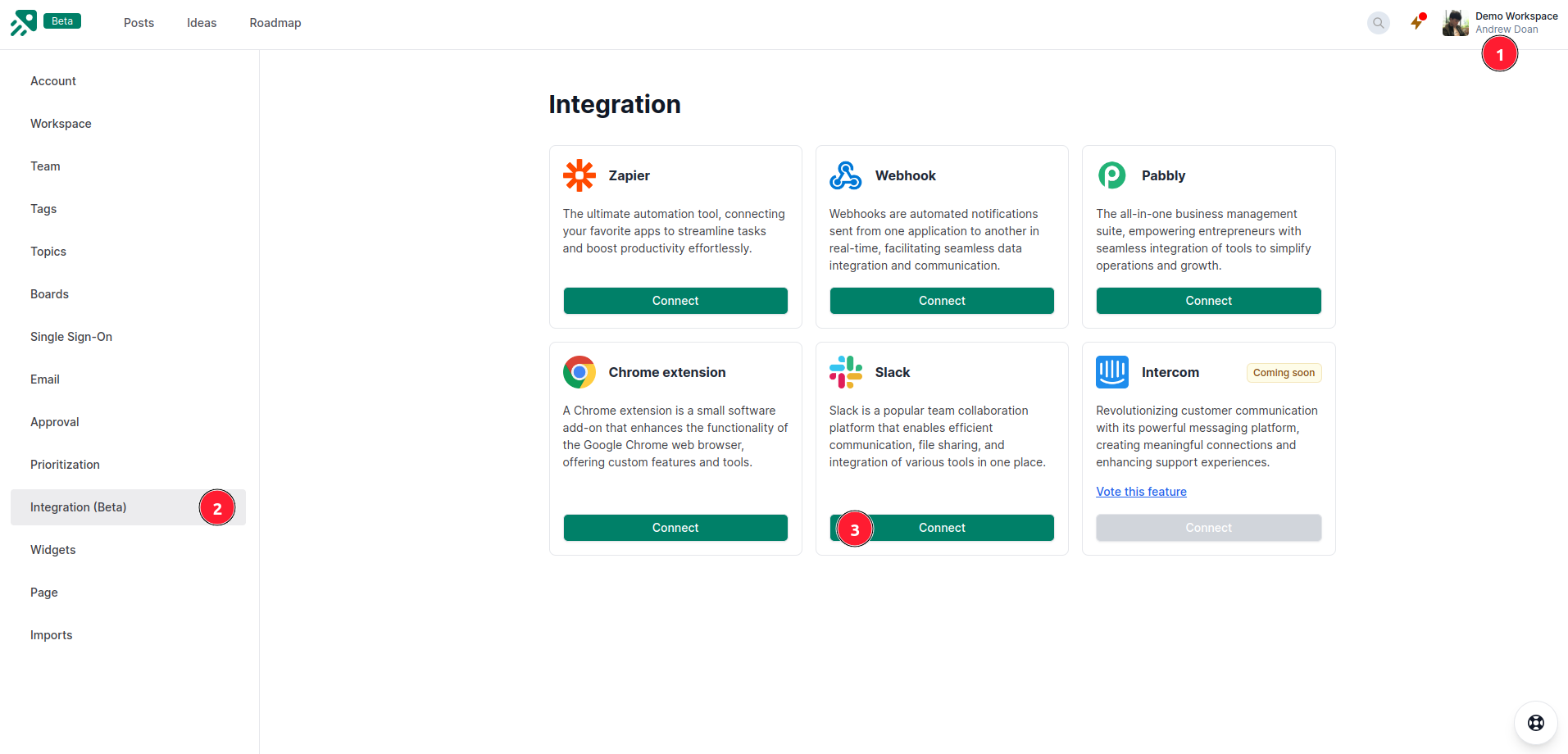This screenshot has height=754, width=1568.
Task: Connect the Slack integration
Action: pos(942,528)
